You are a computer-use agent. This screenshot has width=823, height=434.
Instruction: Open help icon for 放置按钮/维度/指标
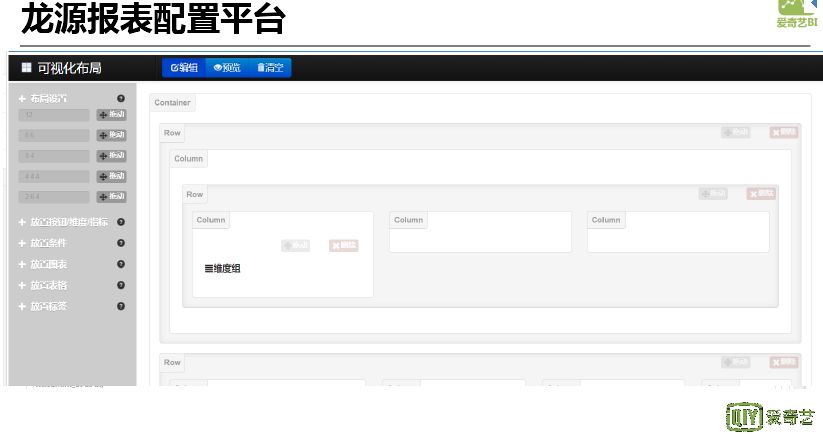pos(121,222)
